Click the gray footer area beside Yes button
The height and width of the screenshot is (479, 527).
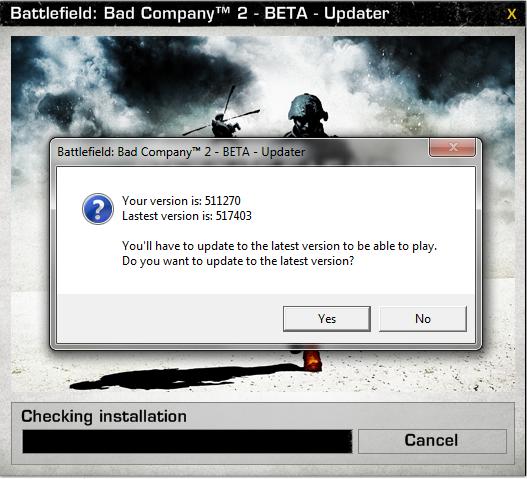170,318
